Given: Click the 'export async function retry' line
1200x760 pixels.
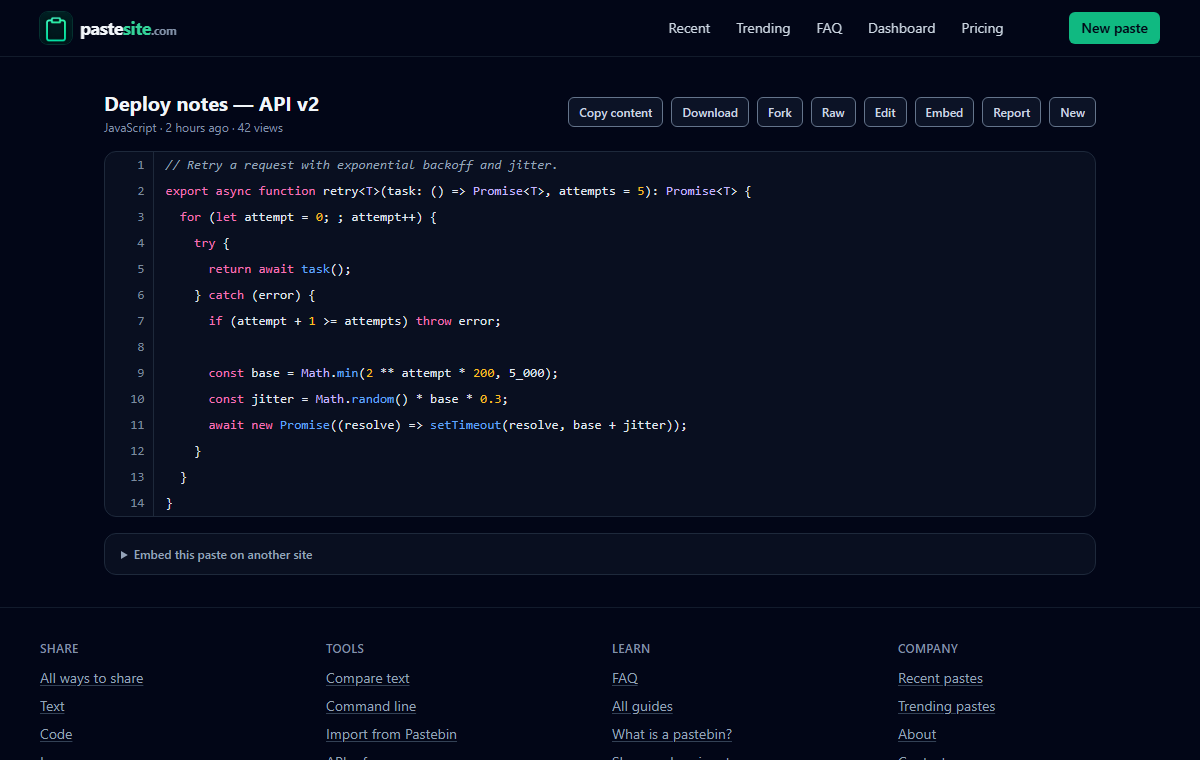Looking at the screenshot, I should point(458,191).
